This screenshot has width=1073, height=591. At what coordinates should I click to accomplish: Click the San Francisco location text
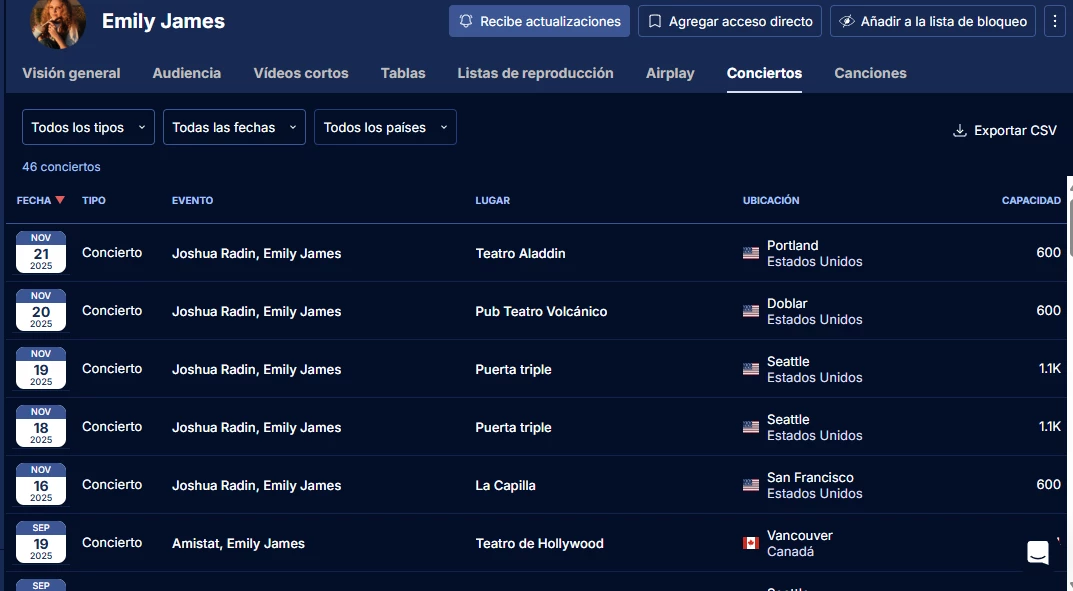(x=810, y=477)
